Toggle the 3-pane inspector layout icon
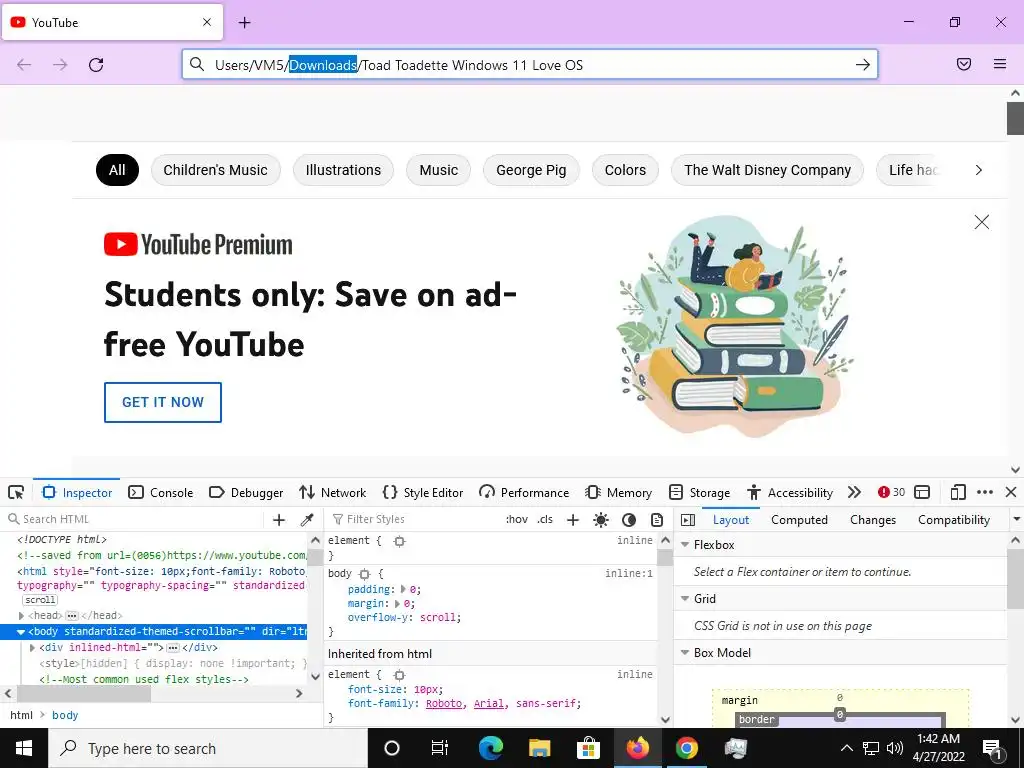The height and width of the screenshot is (768, 1024). coord(688,520)
